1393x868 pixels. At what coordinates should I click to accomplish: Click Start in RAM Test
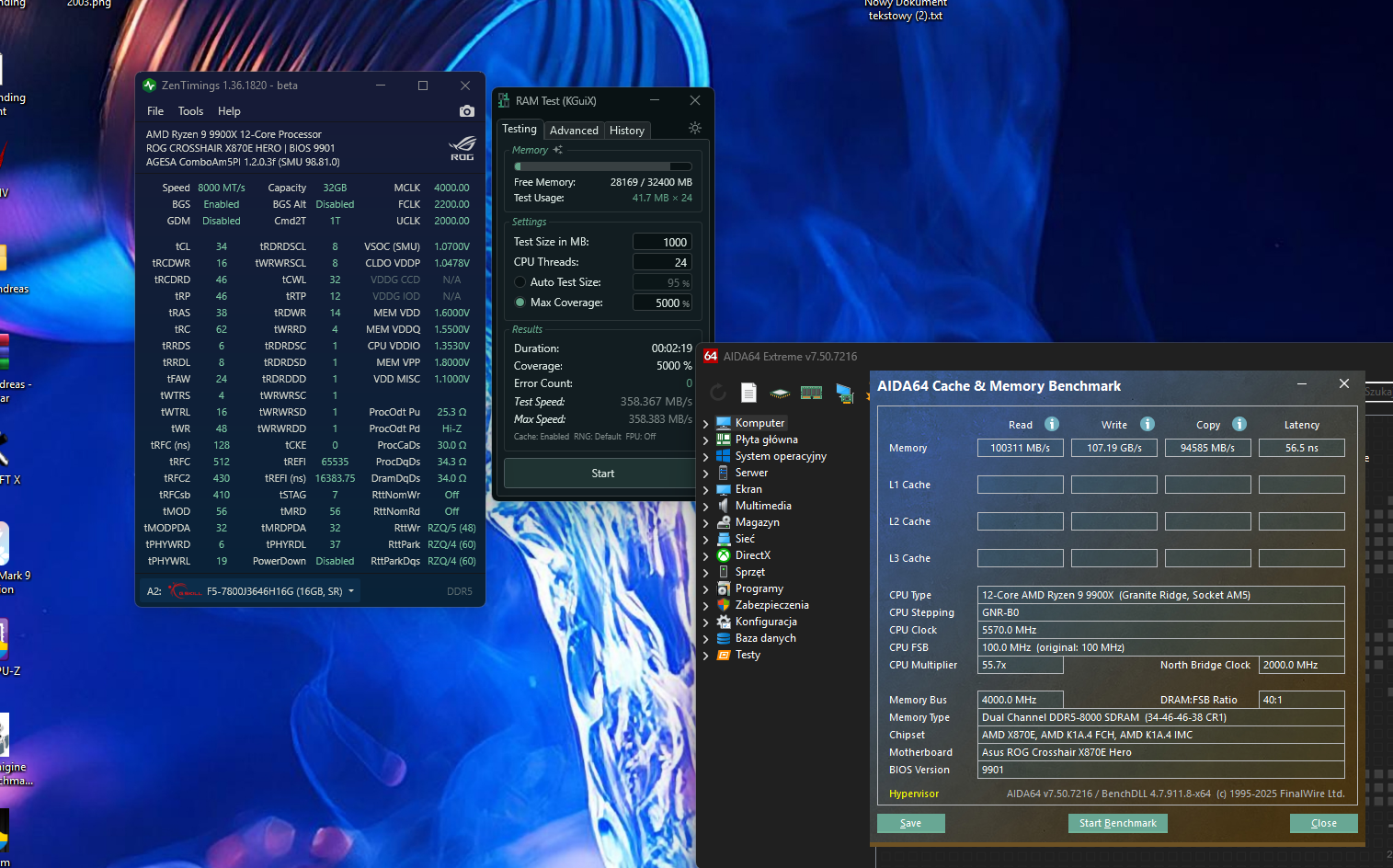(602, 474)
